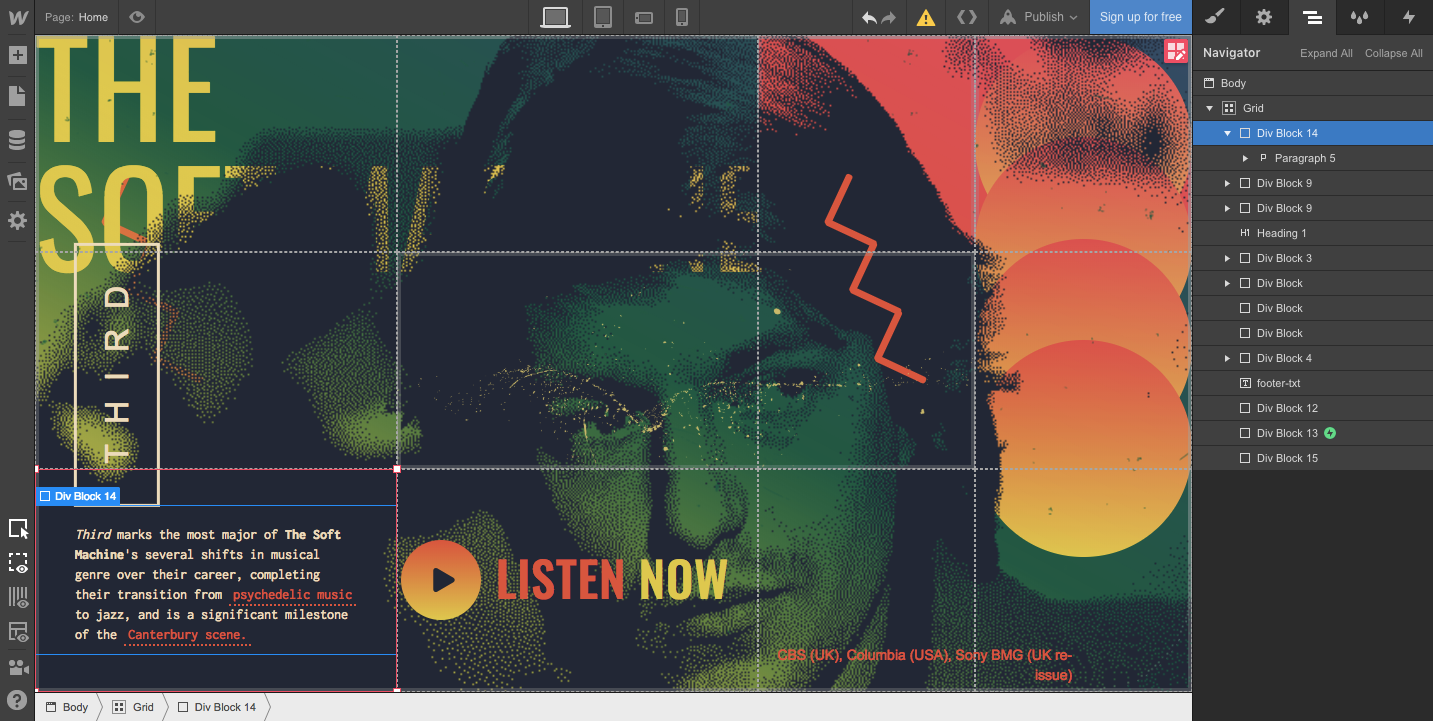Open the Assets image panel
1433x721 pixels.
click(17, 181)
